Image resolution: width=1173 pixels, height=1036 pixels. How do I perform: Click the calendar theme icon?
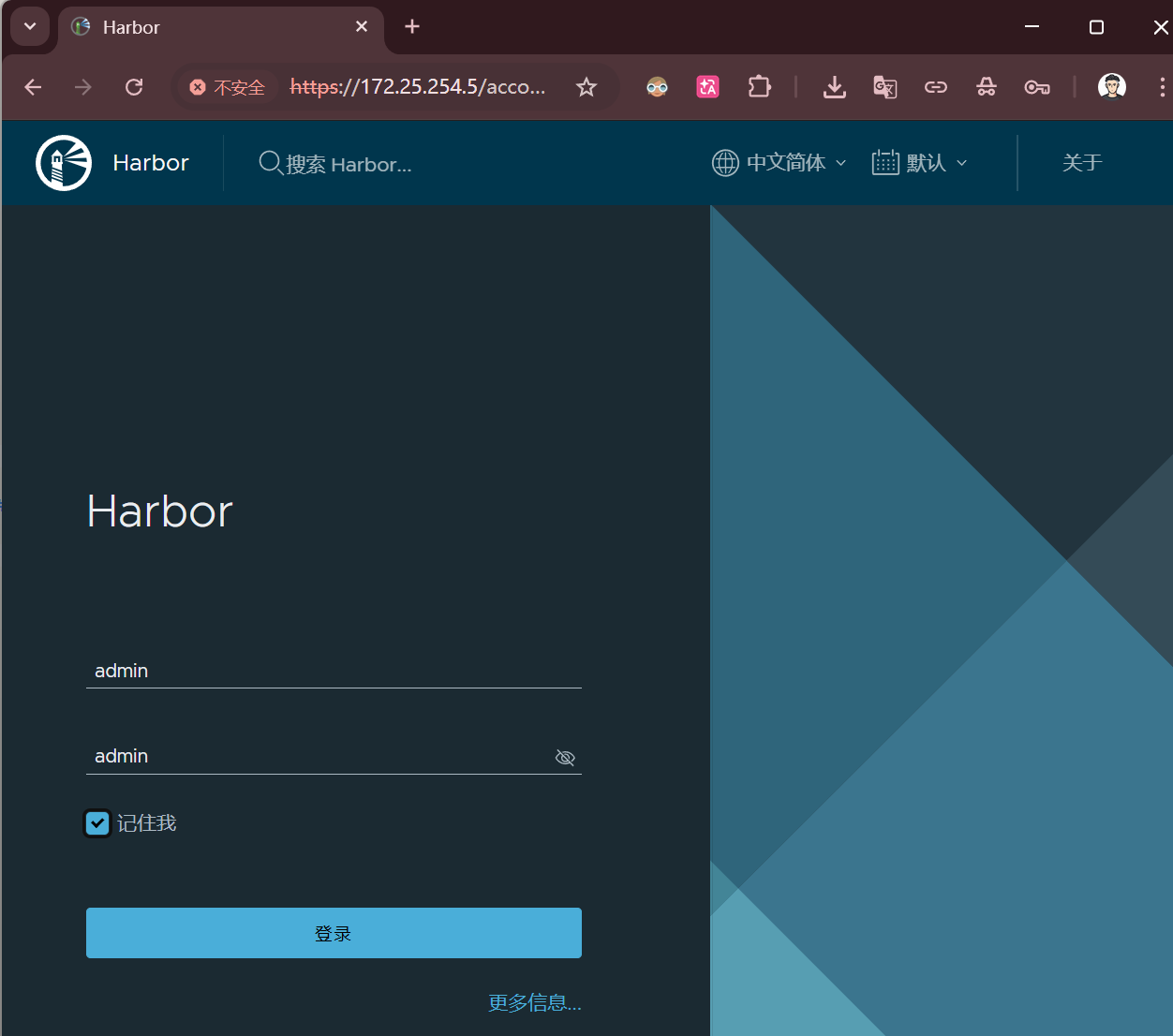(885, 162)
